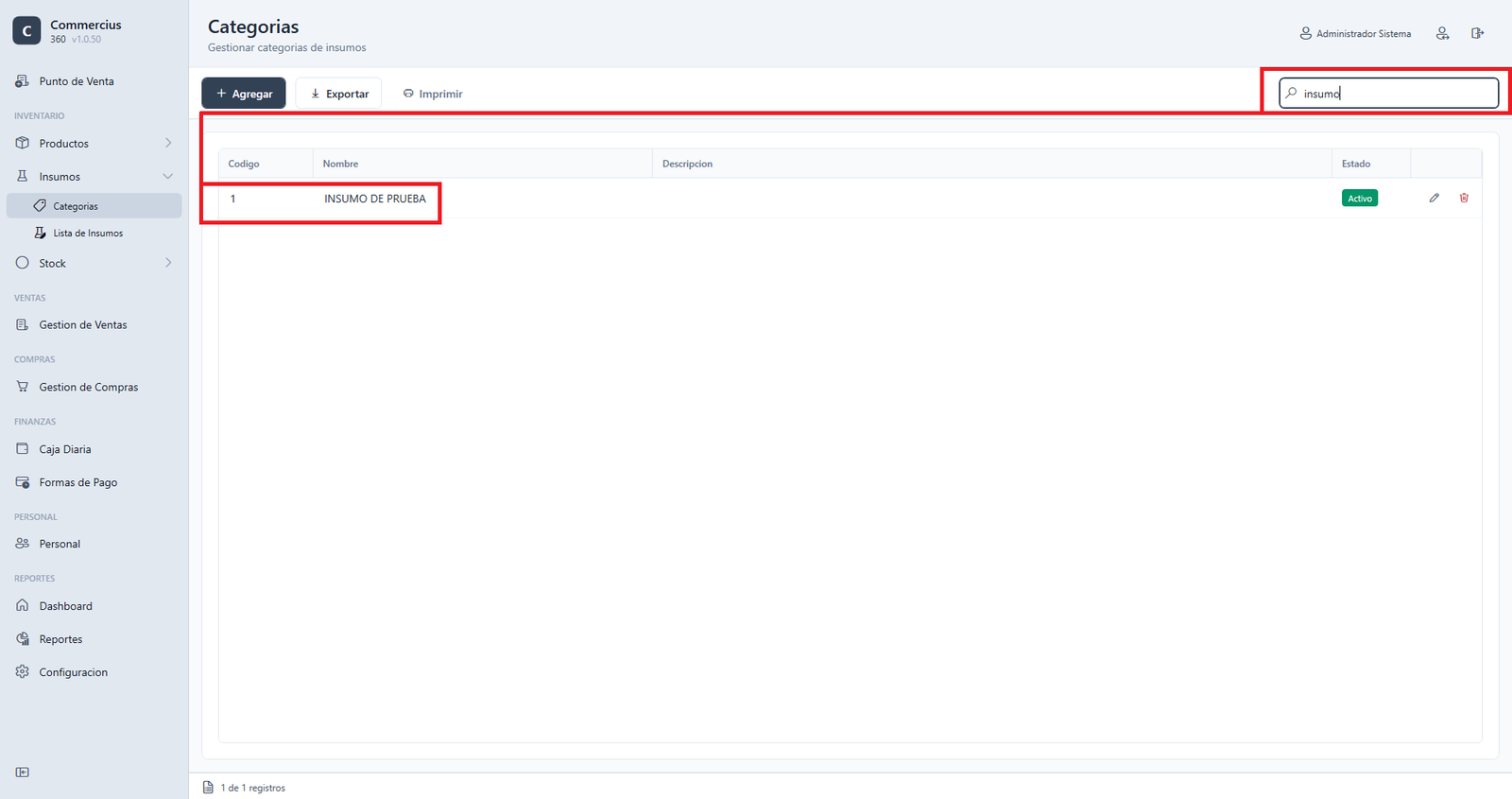Click the Imprimir button

tap(433, 93)
